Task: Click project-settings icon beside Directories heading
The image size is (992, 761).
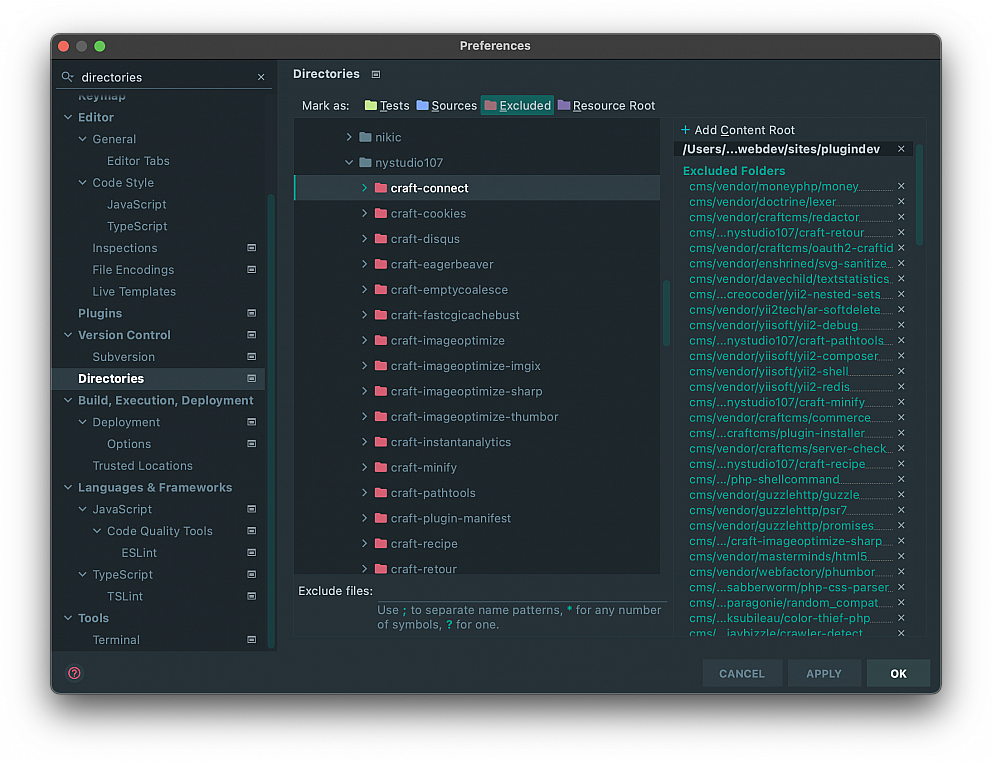Action: coord(376,75)
